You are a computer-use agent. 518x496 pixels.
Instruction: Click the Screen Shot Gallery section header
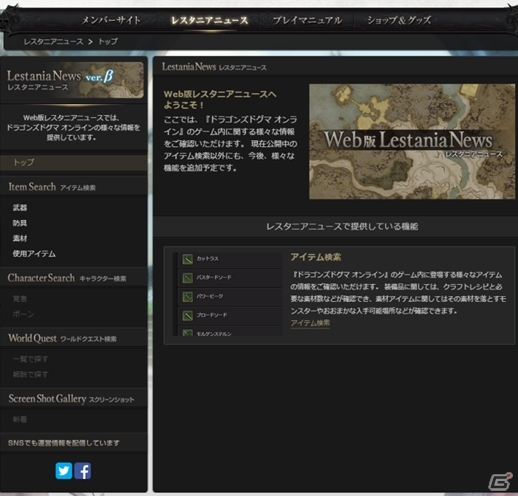(x=73, y=398)
